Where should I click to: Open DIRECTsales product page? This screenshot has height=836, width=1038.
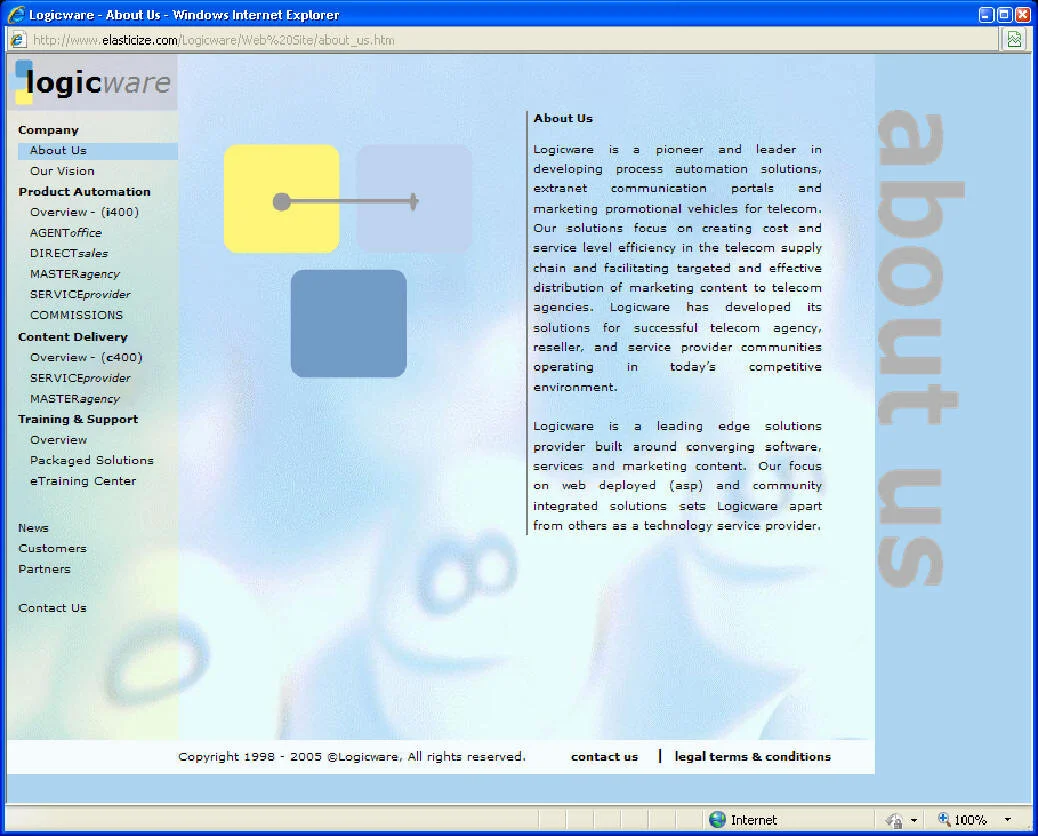click(x=69, y=253)
